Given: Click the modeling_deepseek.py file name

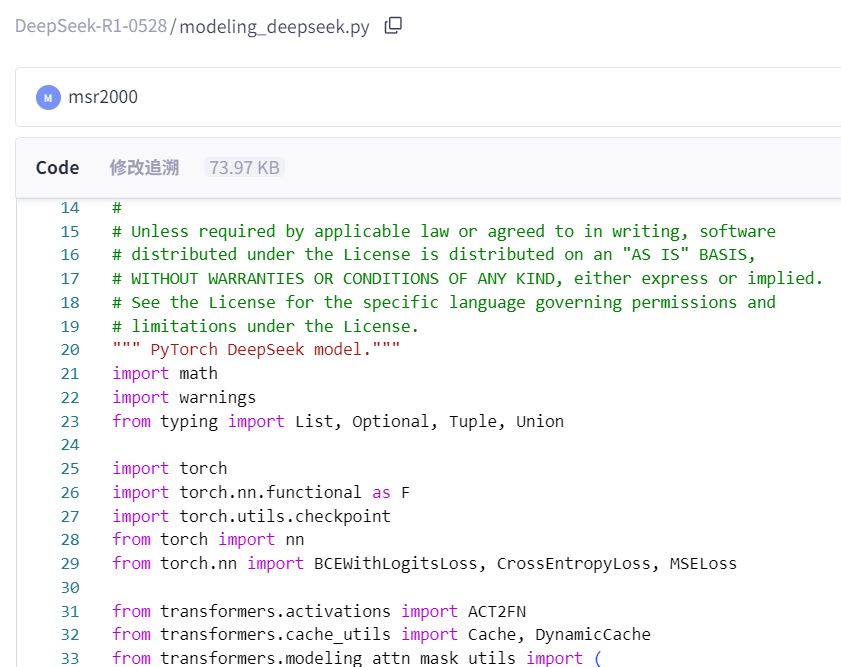Looking at the screenshot, I should coord(274,26).
